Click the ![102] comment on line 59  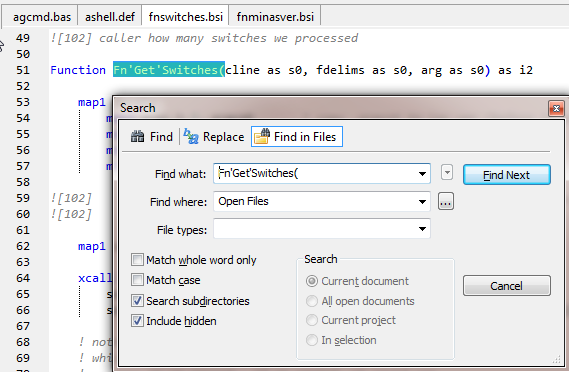[71, 198]
